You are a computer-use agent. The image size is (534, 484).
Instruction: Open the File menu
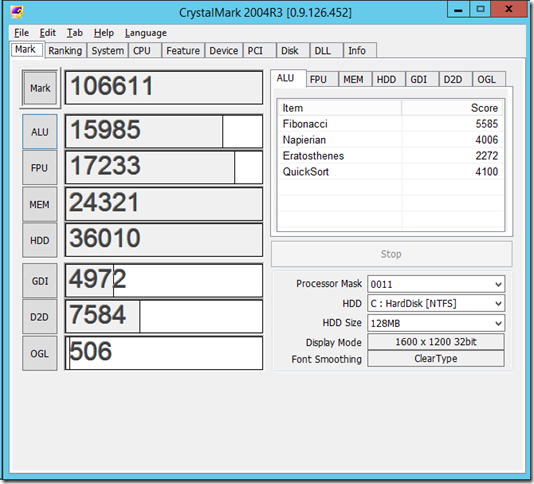pos(21,33)
